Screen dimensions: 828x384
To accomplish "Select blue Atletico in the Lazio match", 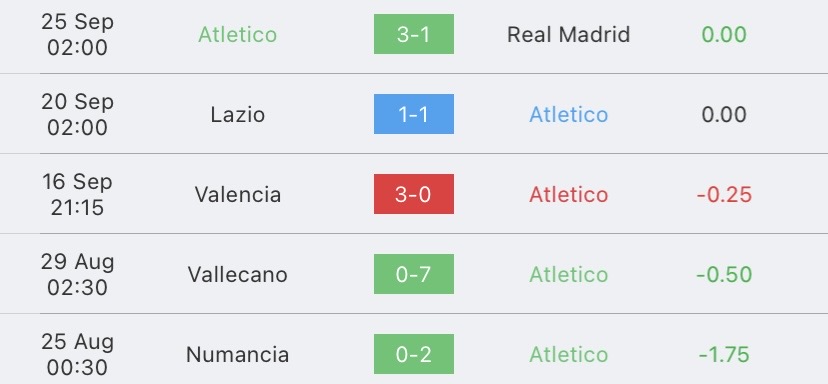I will tap(569, 115).
